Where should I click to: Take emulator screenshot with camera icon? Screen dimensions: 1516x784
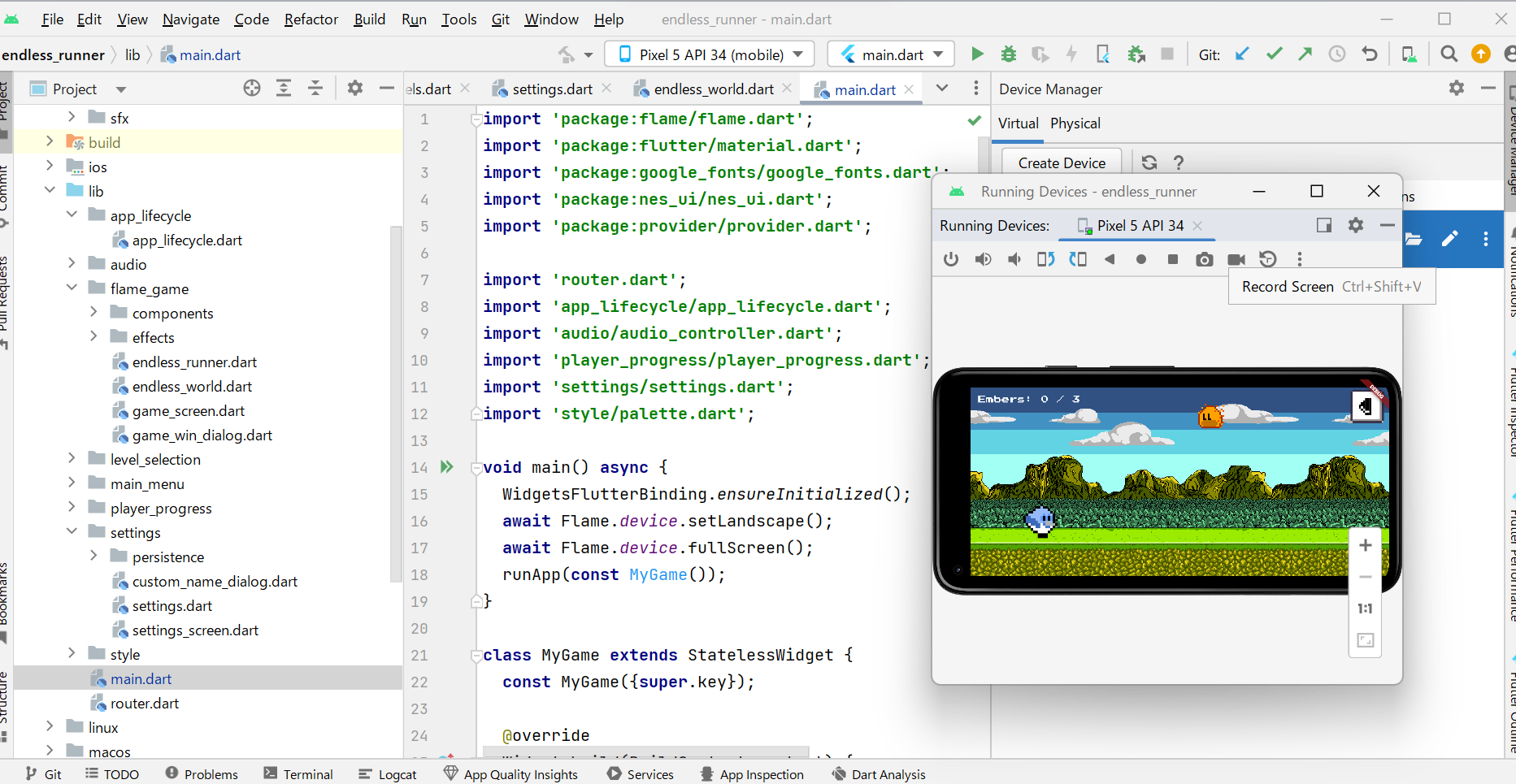pos(1204,259)
